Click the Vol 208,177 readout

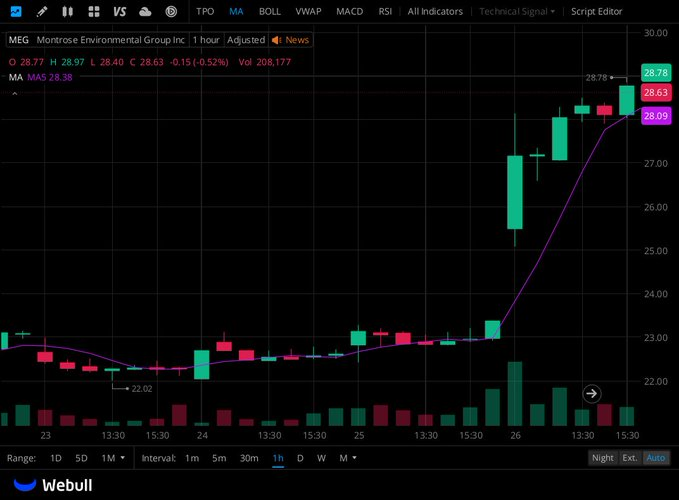pyautogui.click(x=265, y=62)
